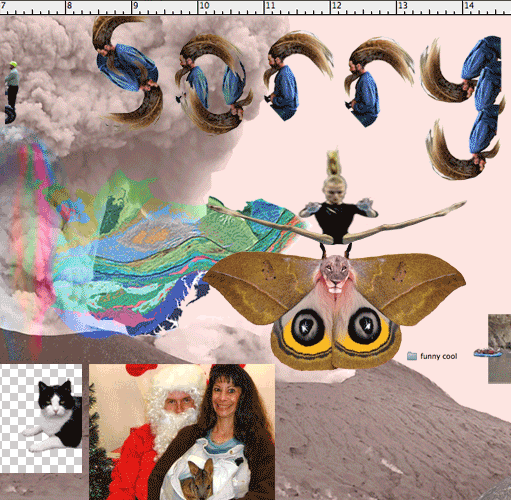The height and width of the screenshot is (500, 511).
Task: Click ruler mark 8
Action: coord(69,6)
